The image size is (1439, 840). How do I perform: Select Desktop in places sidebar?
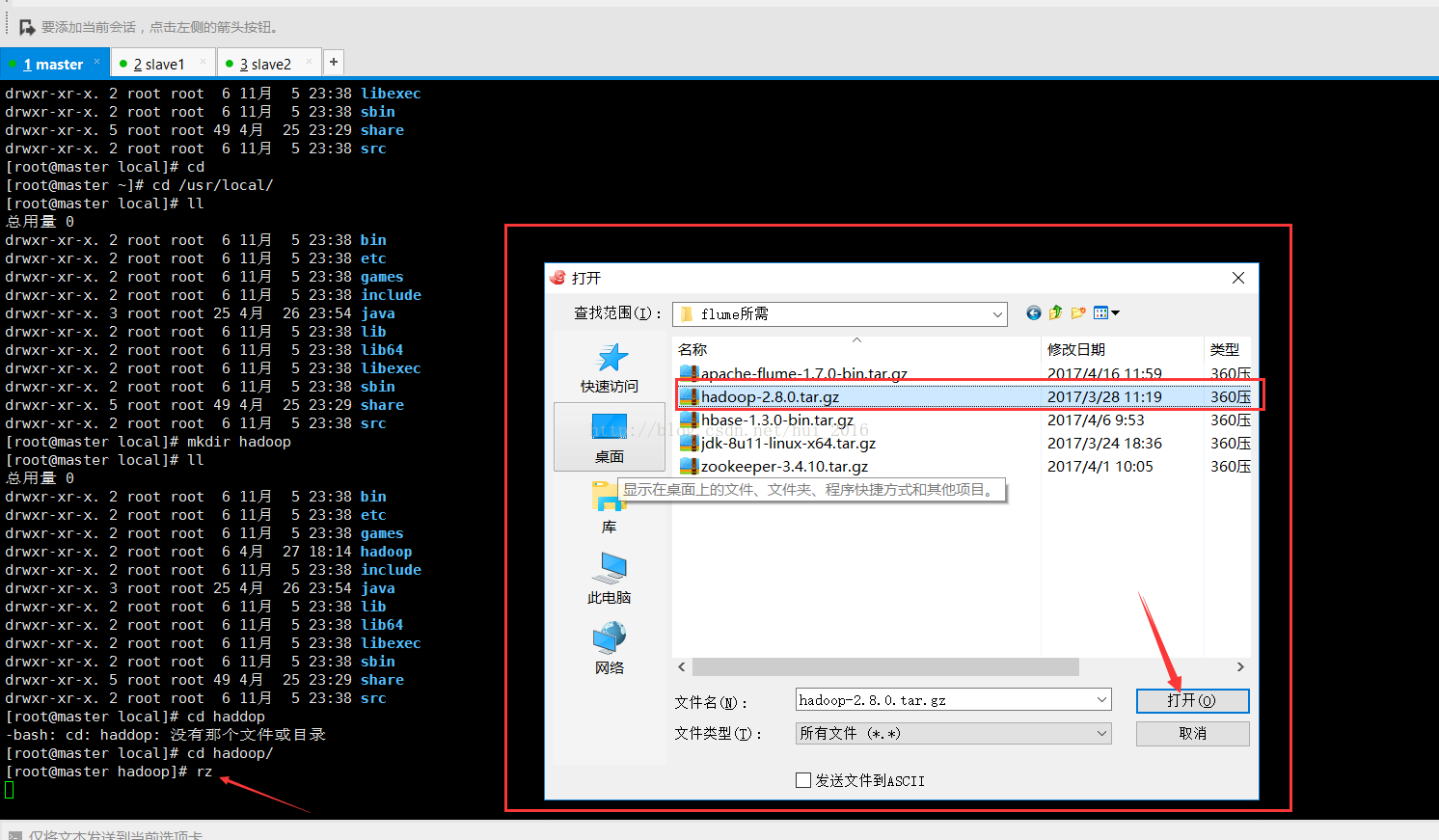coord(610,436)
